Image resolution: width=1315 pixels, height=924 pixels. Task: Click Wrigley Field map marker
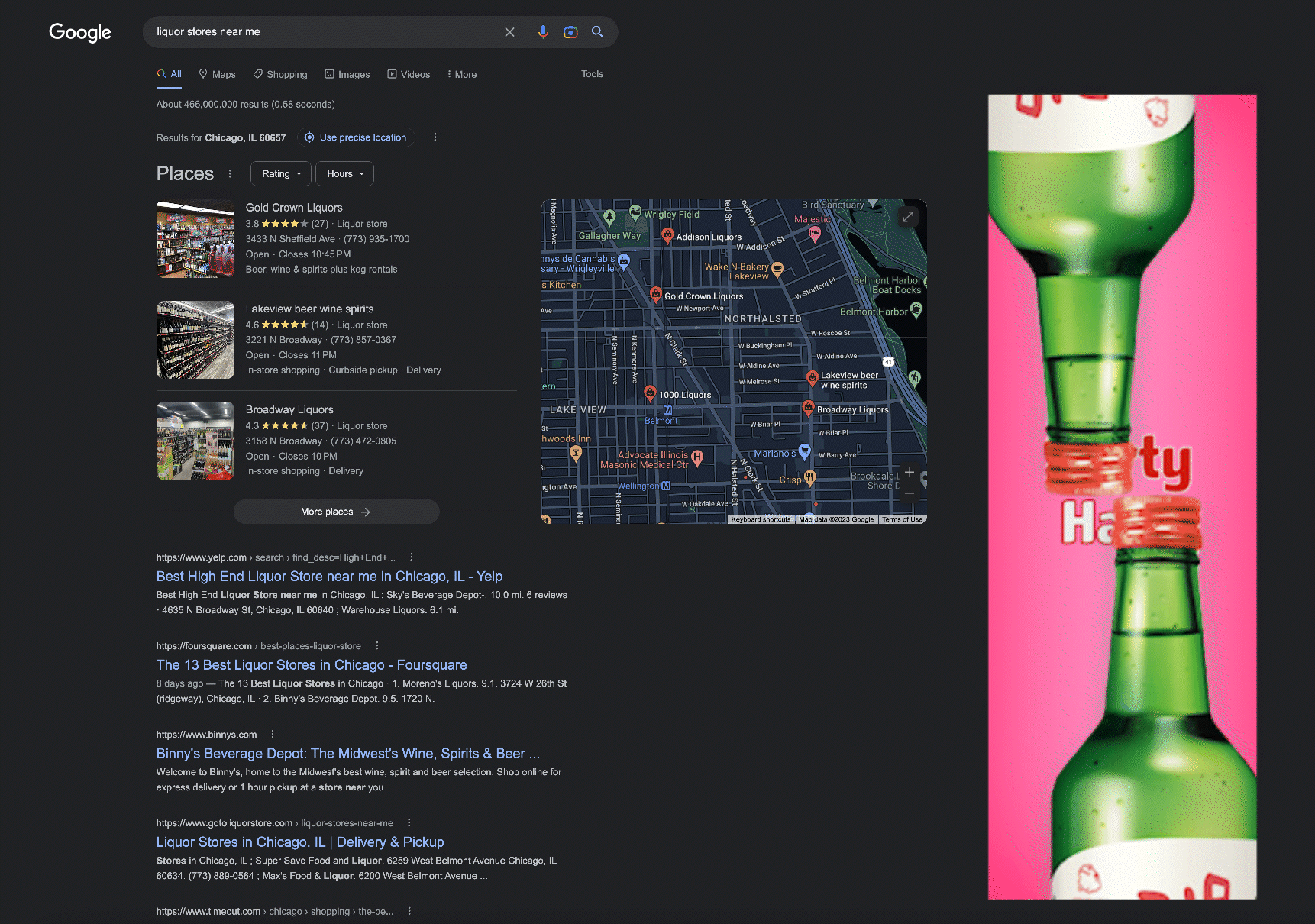coord(635,212)
